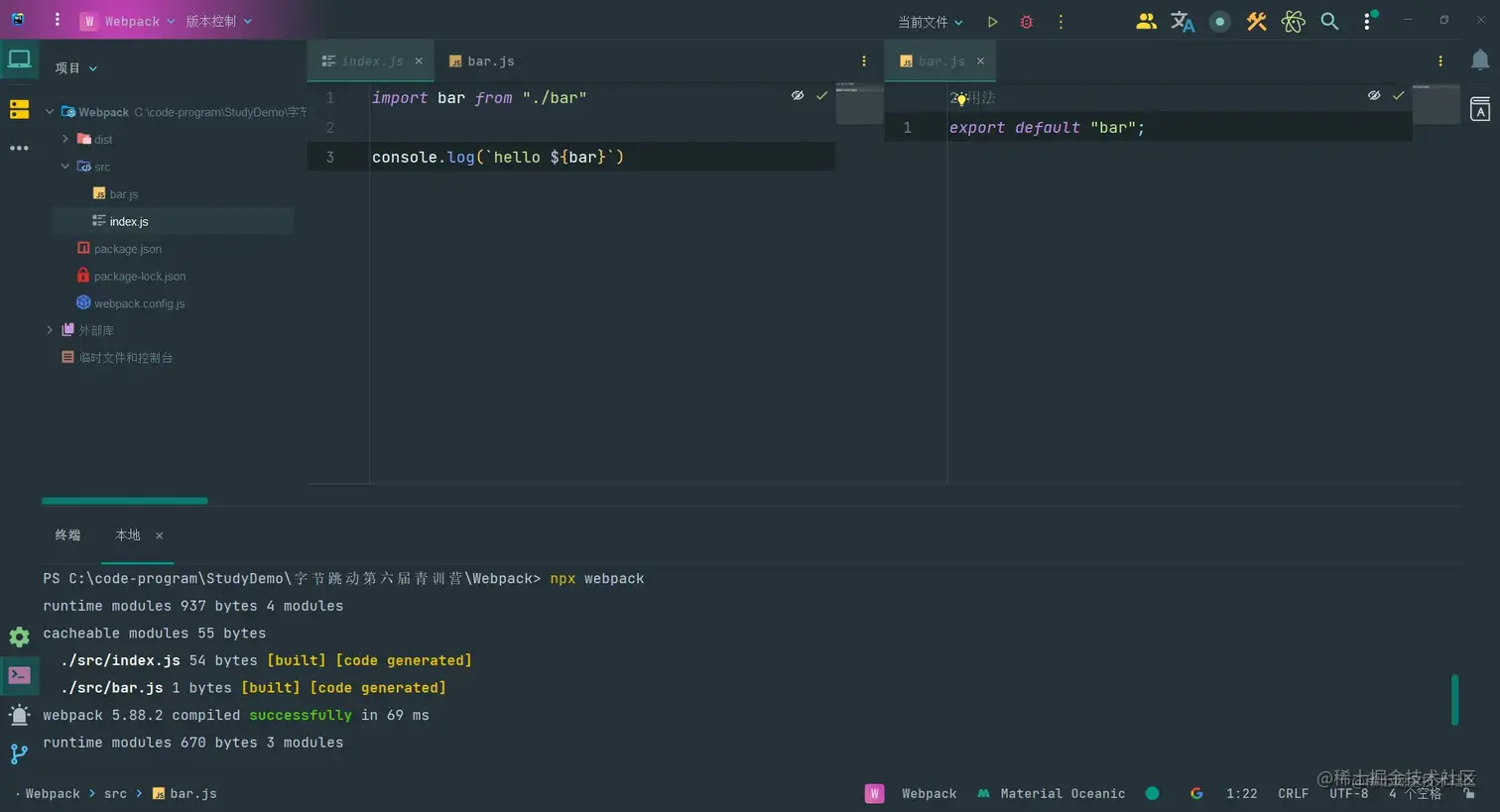This screenshot has height=812, width=1500.
Task: Open right editor tab options menu
Action: [x=1440, y=61]
